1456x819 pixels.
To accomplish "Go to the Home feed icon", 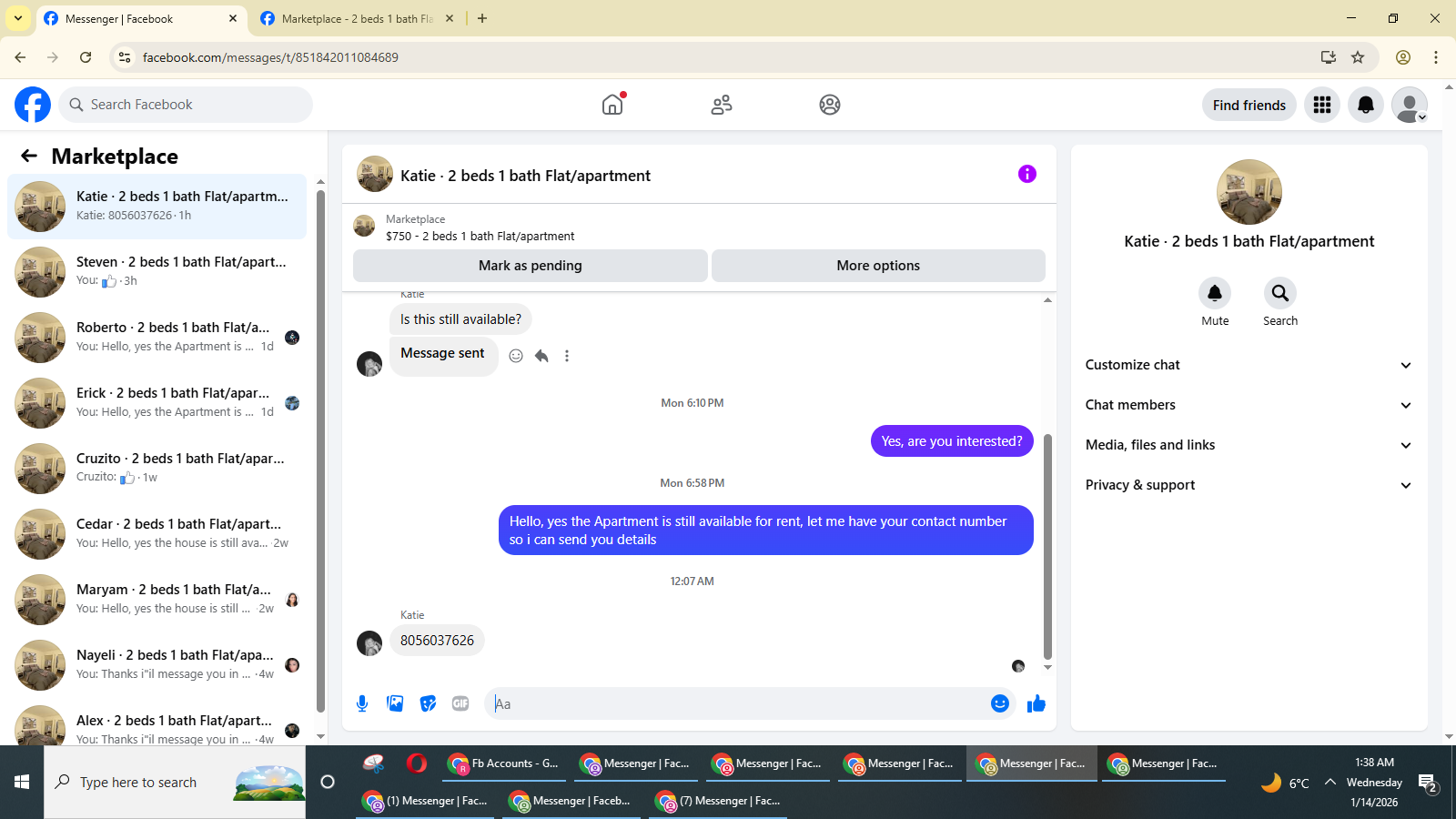I will 612,105.
